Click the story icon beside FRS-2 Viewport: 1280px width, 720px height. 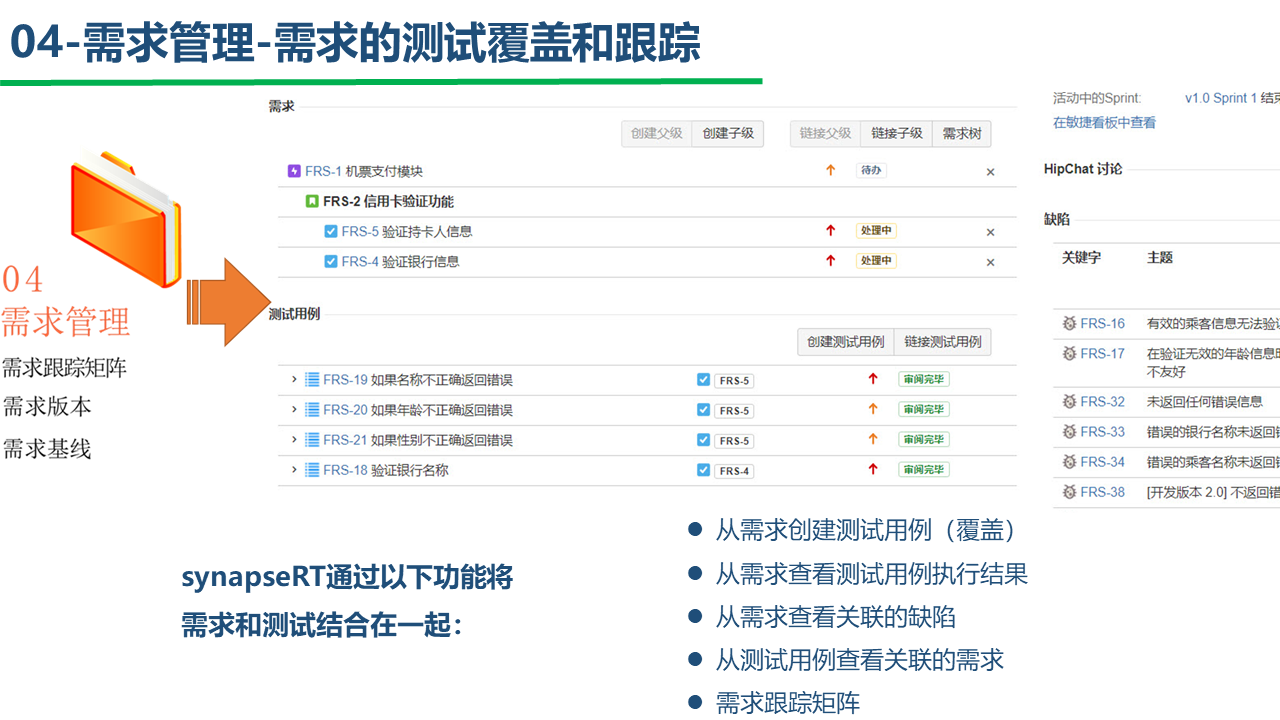(x=312, y=201)
